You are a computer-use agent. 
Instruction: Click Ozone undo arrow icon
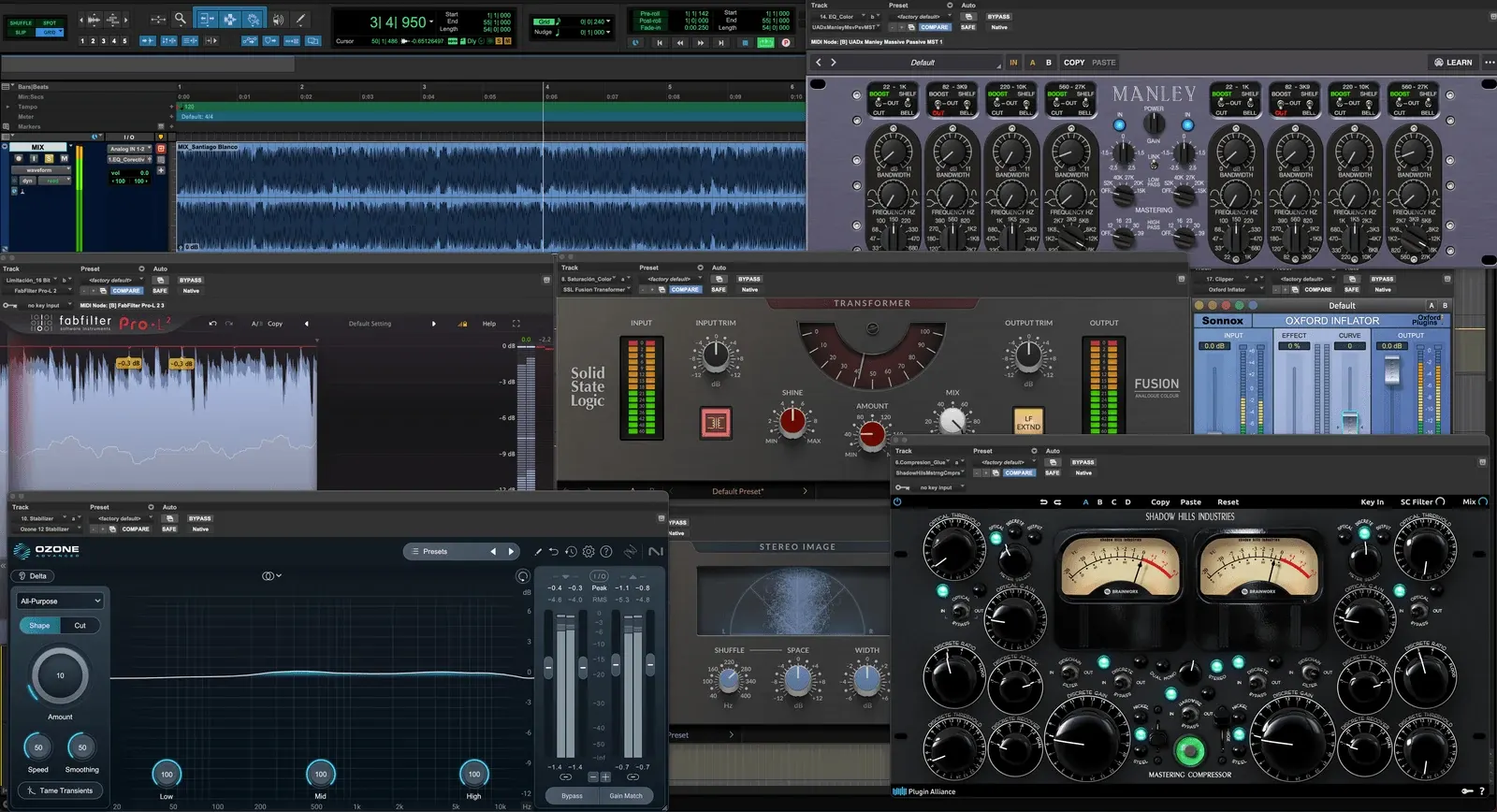coord(554,552)
